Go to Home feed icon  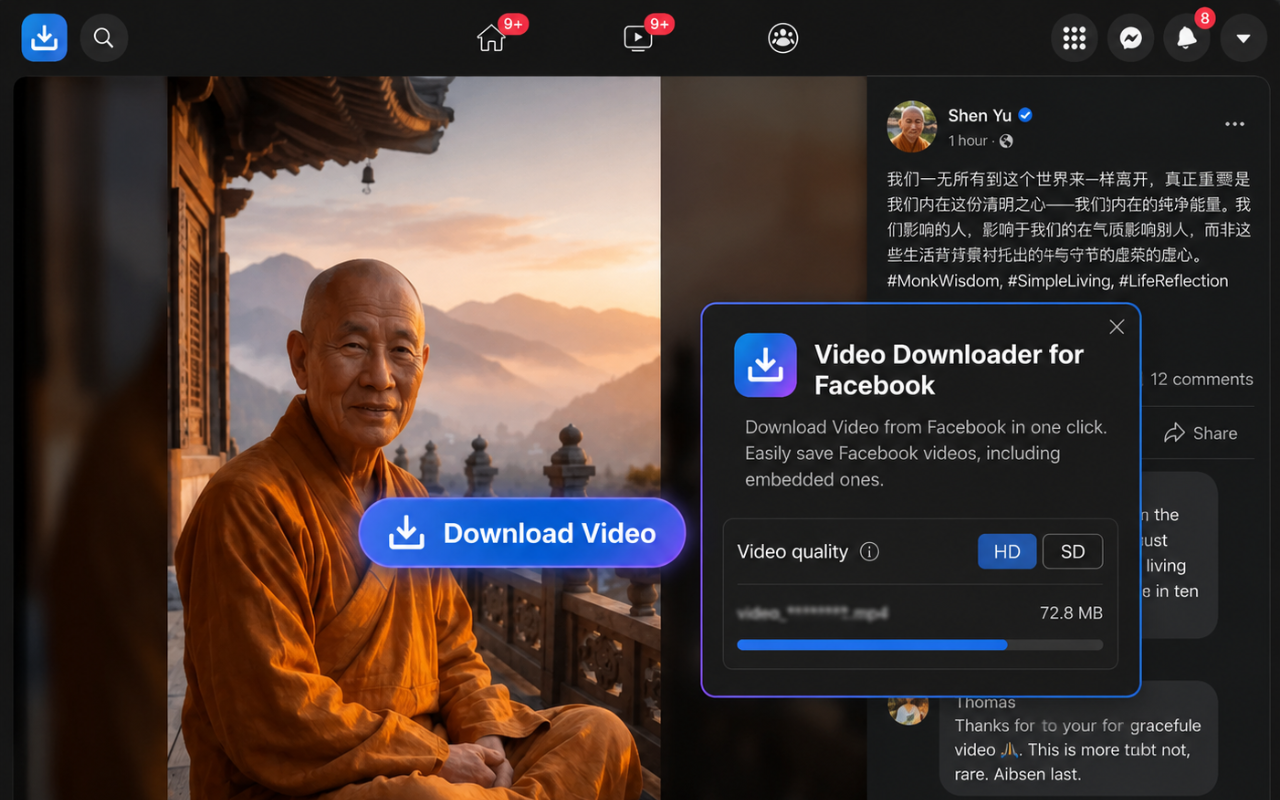491,38
